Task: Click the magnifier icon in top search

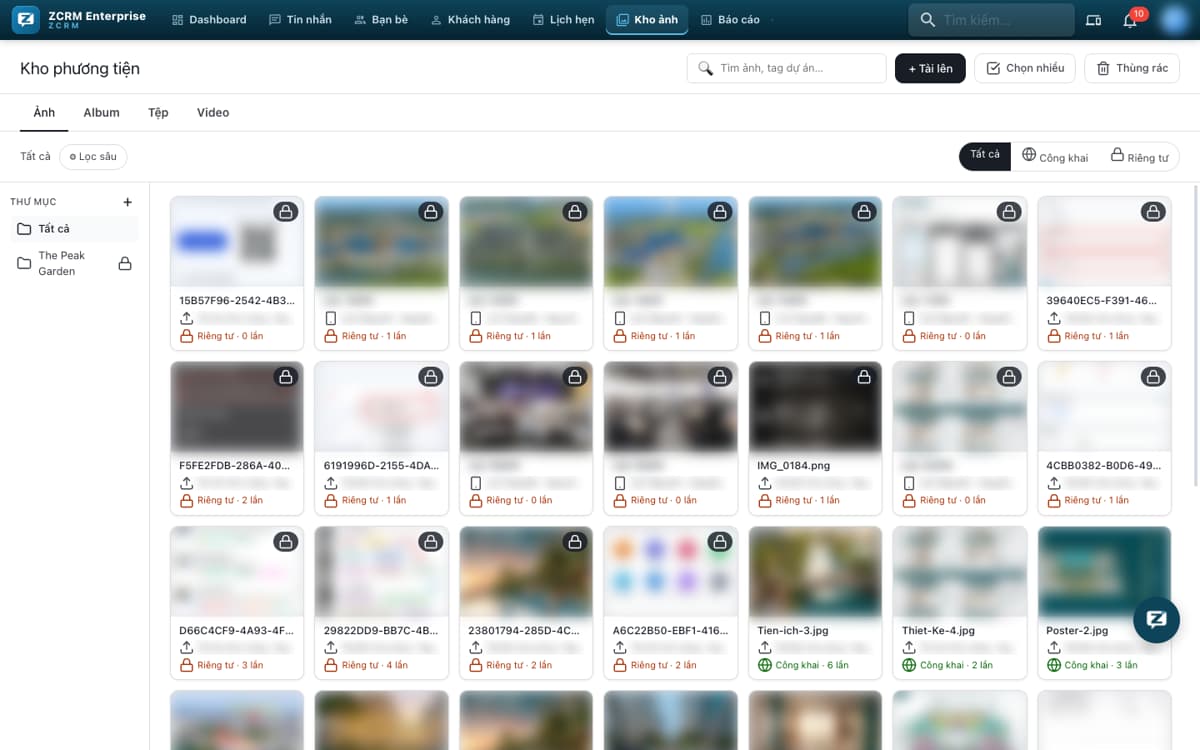Action: 927,20
